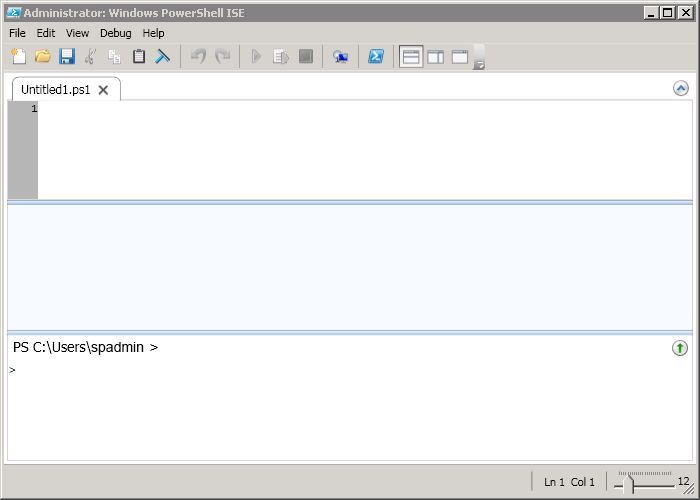This screenshot has width=700, height=500.
Task: Adjust the zoom slider thumb in status bar
Action: [628, 484]
